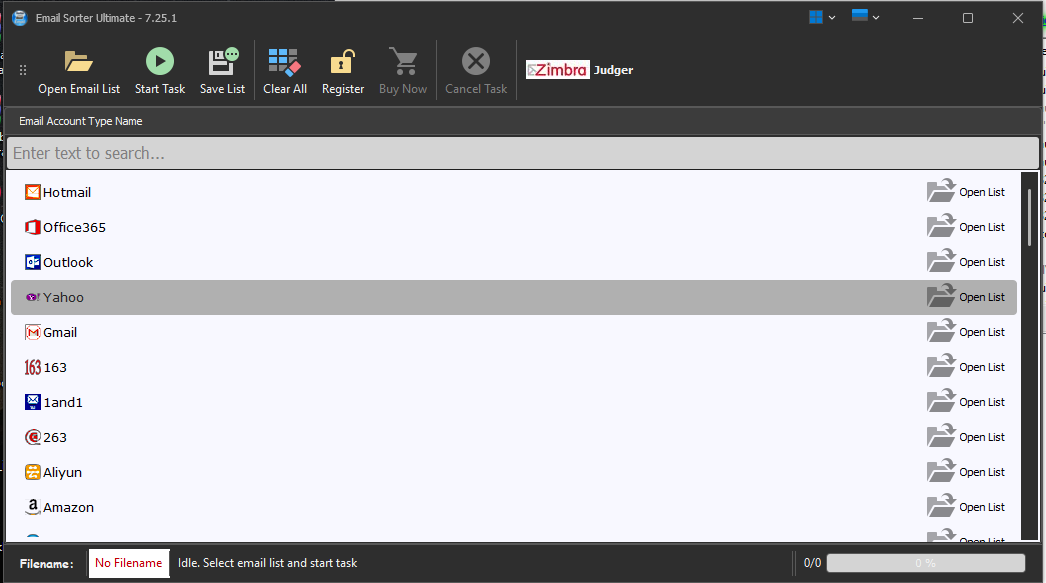Select the Gmail account type
Screen dimensions: 1046x583
click(x=60, y=332)
